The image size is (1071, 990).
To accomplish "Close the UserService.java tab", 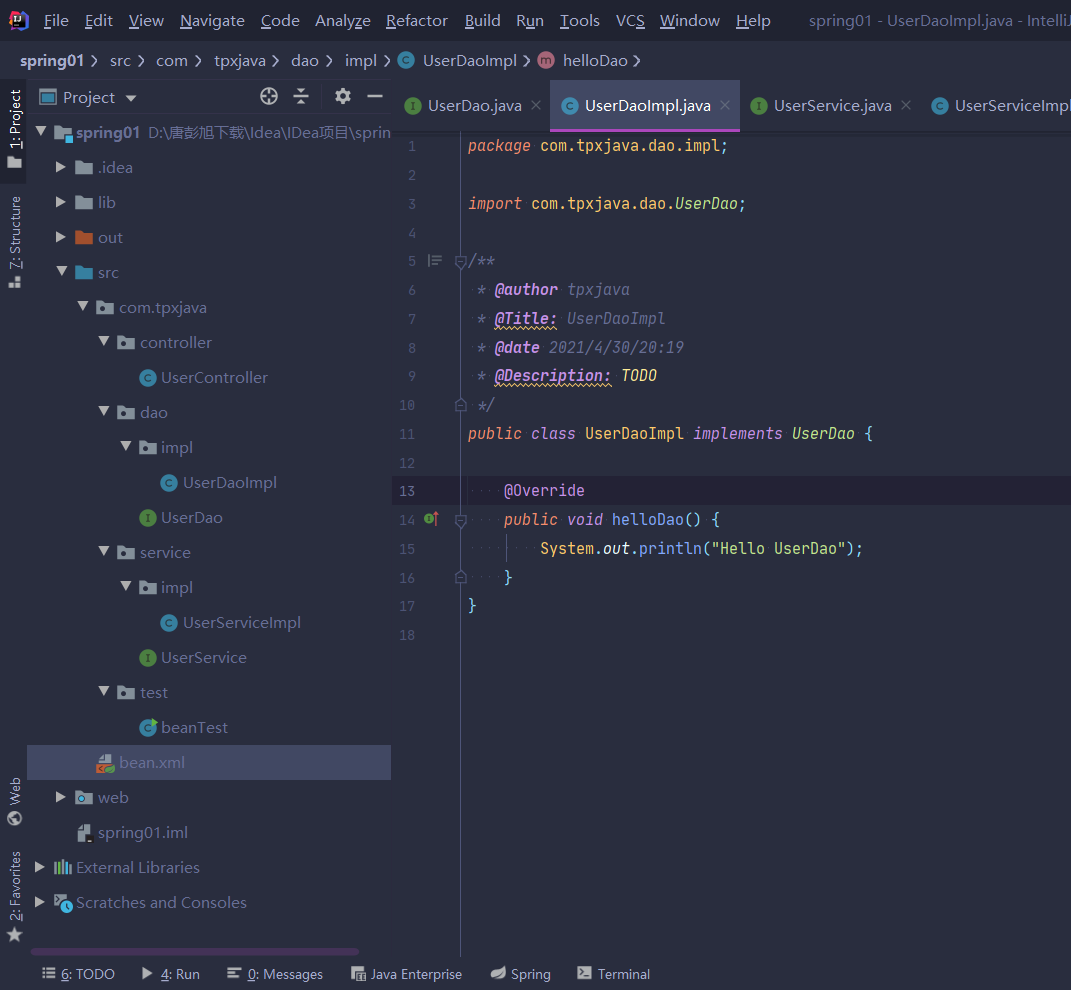I will coord(906,105).
